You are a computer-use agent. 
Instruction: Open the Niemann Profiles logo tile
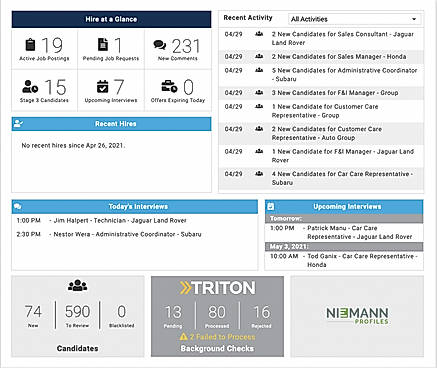point(357,316)
